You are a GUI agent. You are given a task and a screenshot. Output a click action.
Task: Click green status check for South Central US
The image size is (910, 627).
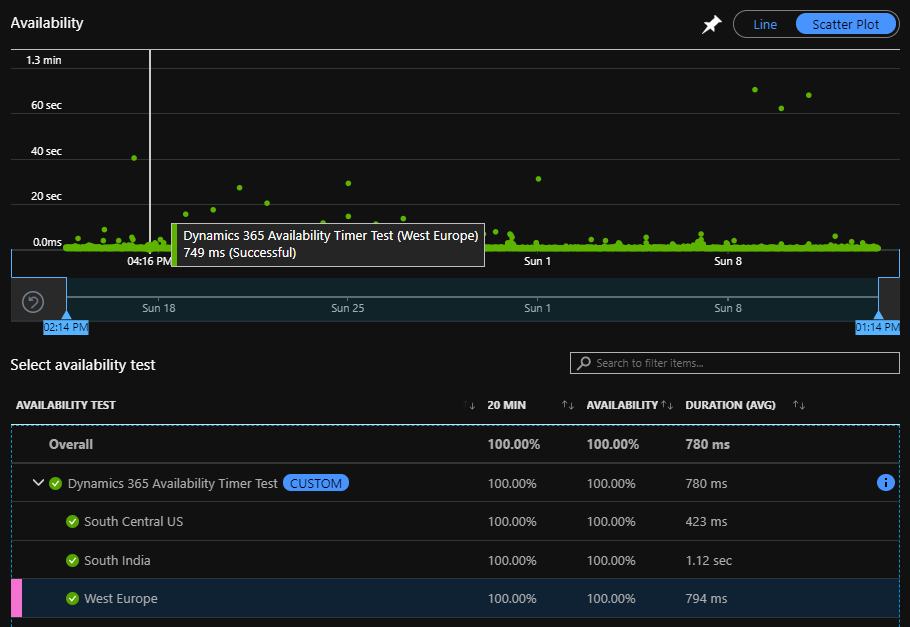point(73,521)
